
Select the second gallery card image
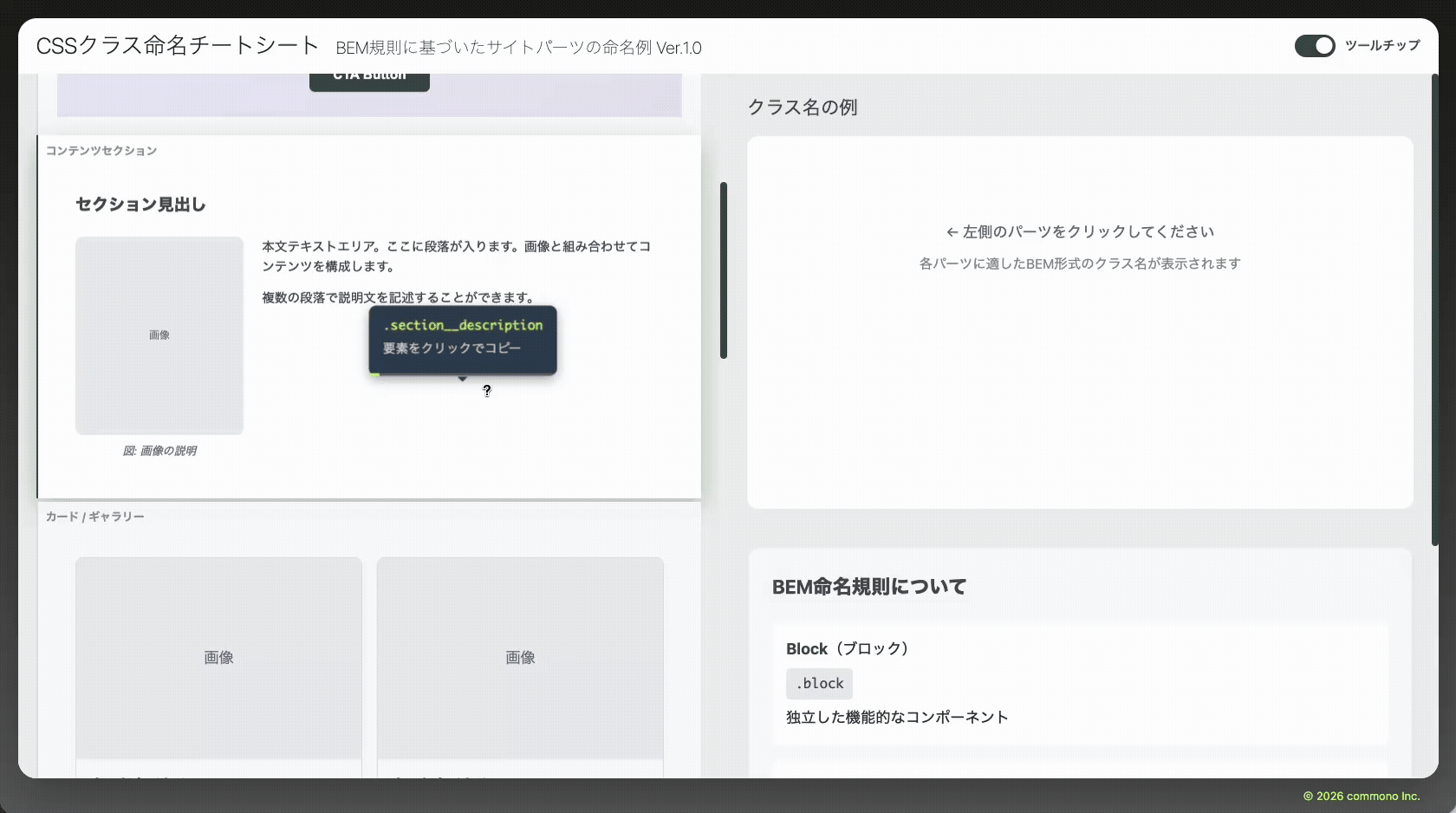pyautogui.click(x=520, y=657)
